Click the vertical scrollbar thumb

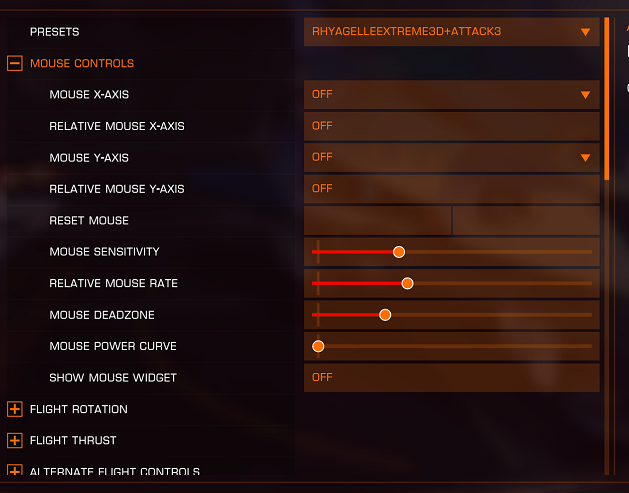tap(607, 99)
